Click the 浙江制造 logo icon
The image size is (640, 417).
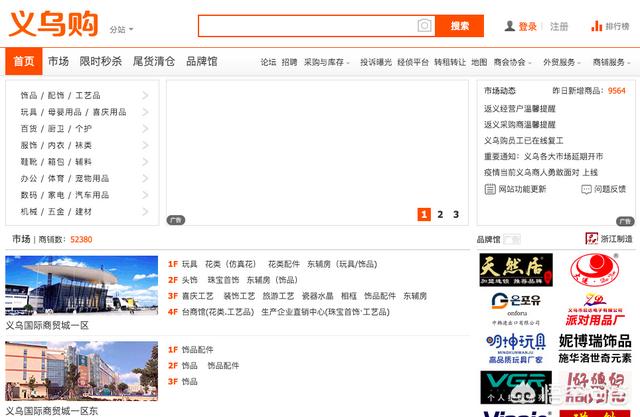click(591, 238)
